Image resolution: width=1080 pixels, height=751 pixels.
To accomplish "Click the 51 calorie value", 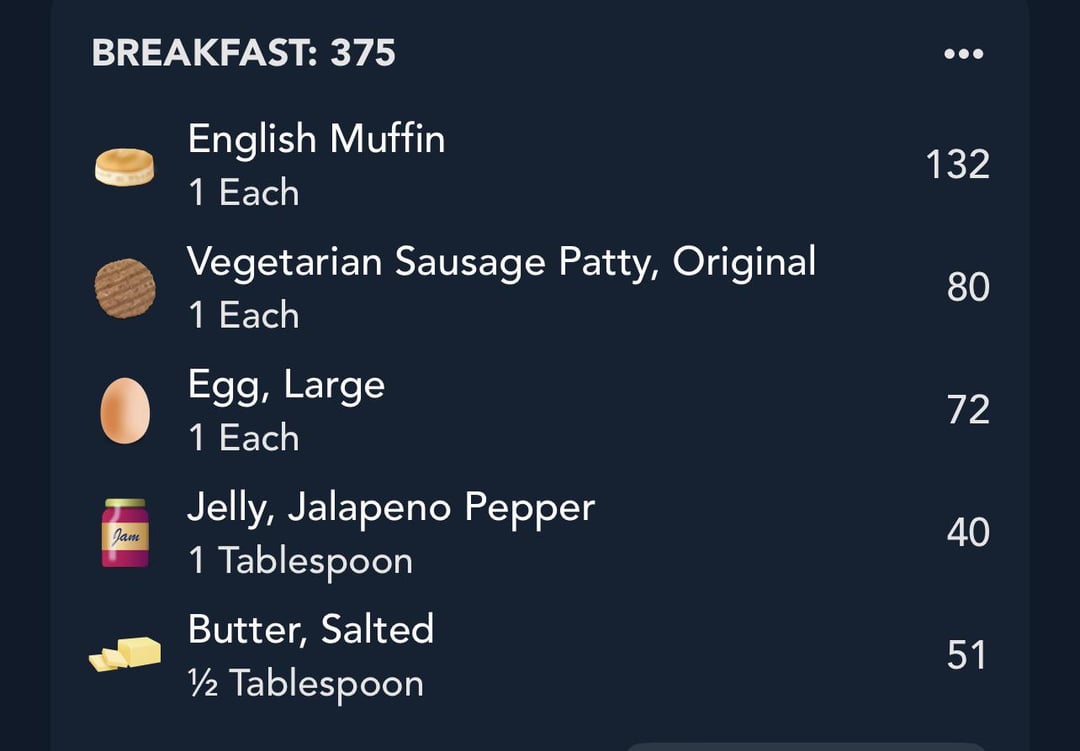I will pos(966,655).
